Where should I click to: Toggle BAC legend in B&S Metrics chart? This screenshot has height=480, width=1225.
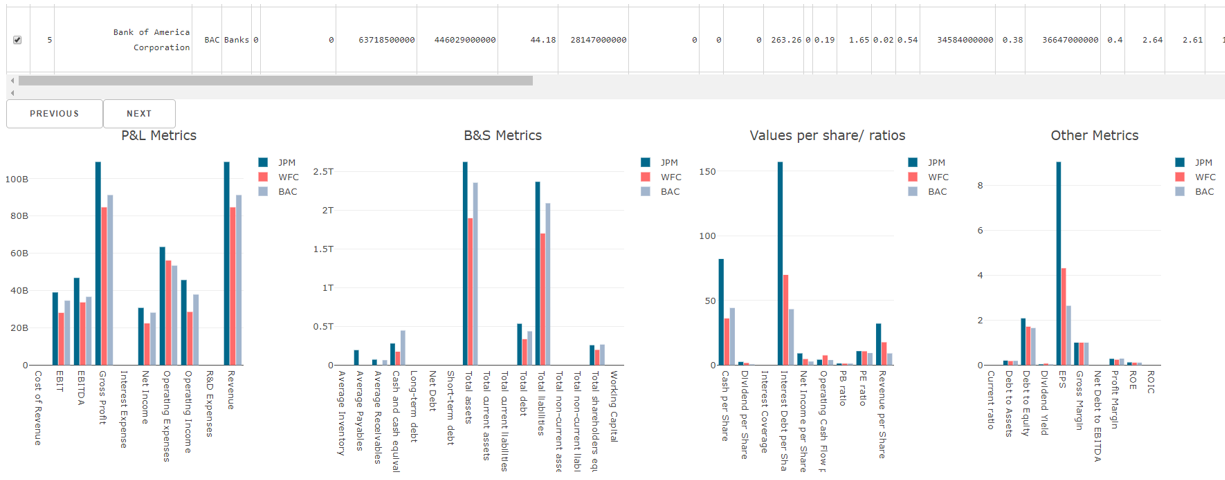(661, 191)
